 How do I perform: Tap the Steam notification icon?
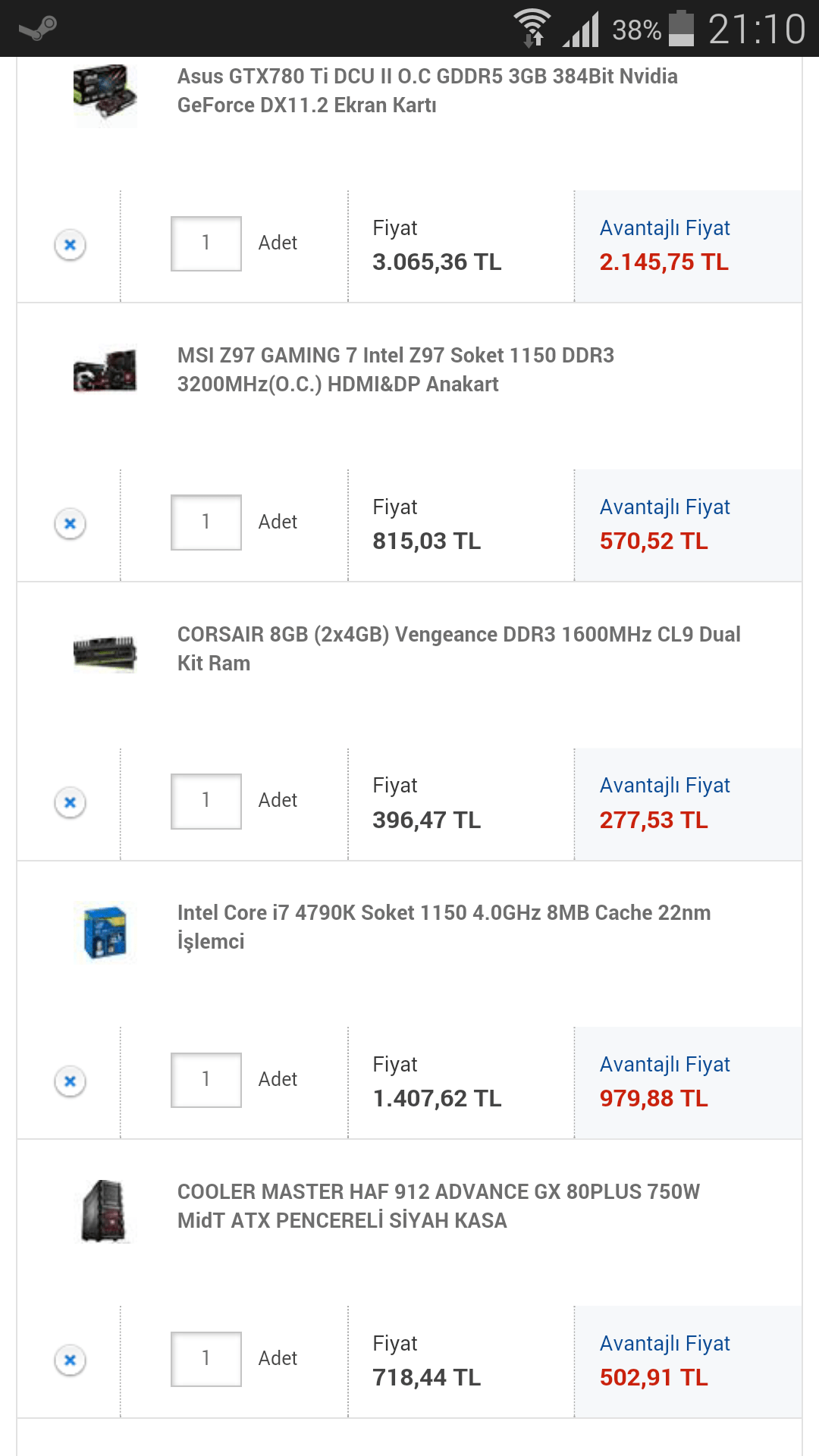pos(38,29)
